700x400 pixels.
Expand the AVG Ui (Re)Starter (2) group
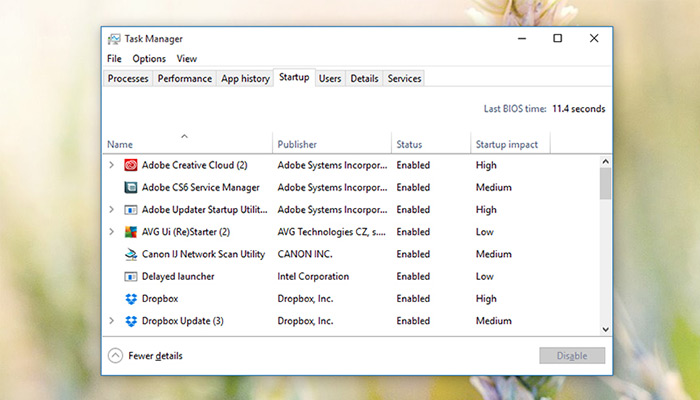[112, 232]
